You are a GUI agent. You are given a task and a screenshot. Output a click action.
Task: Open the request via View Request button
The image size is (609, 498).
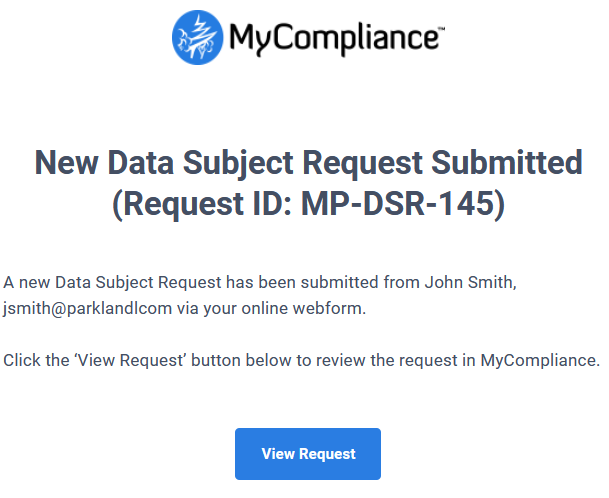tap(308, 454)
